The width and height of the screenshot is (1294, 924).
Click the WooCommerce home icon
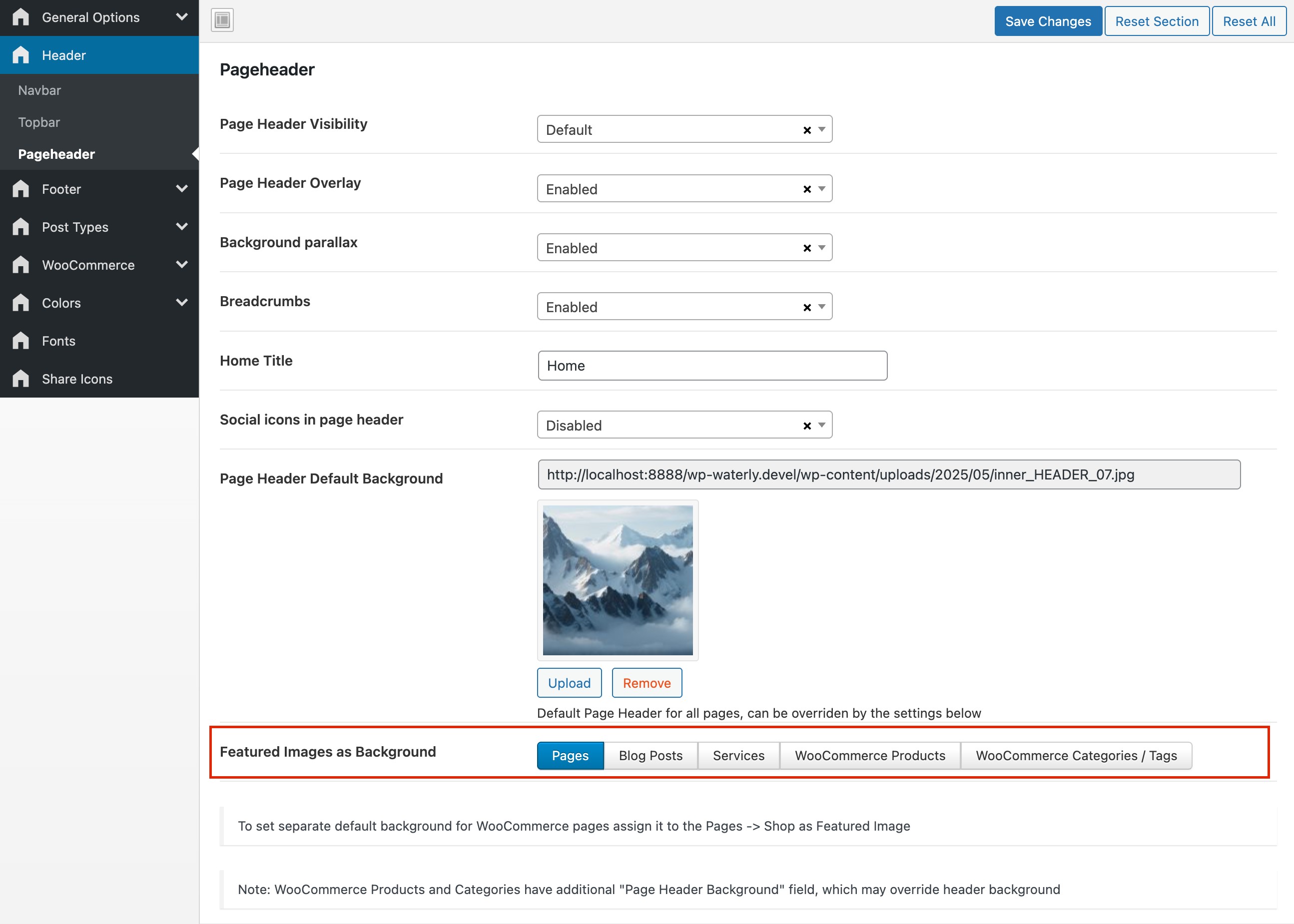20,265
